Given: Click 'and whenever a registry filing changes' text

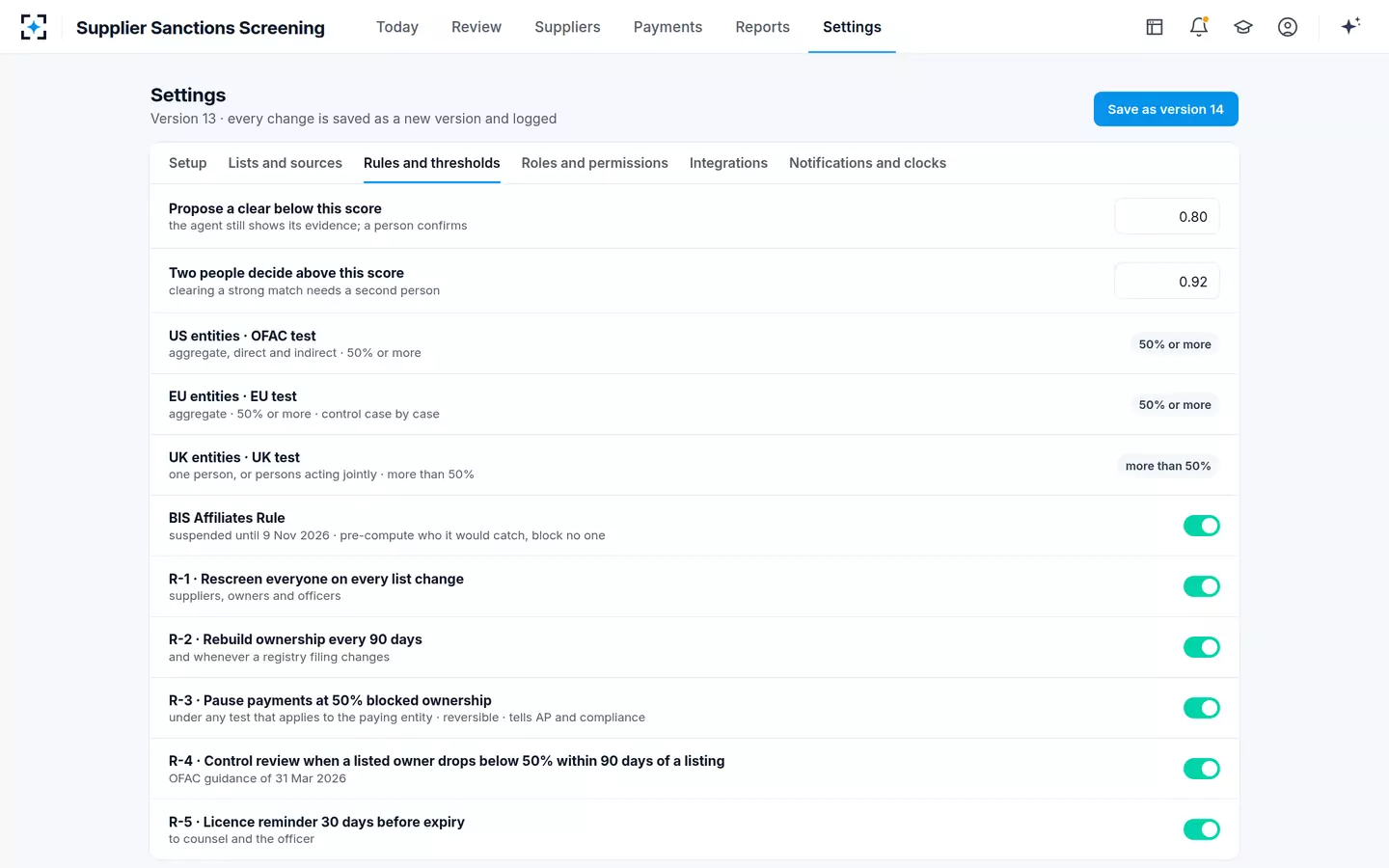Looking at the screenshot, I should coord(279,657).
